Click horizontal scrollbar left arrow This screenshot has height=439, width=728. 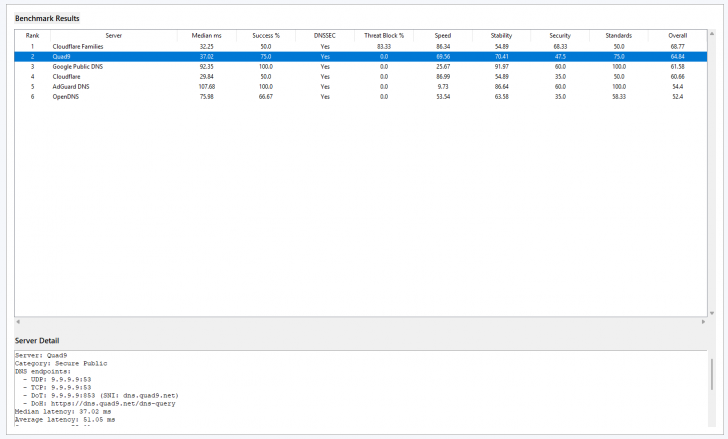pyautogui.click(x=18, y=322)
